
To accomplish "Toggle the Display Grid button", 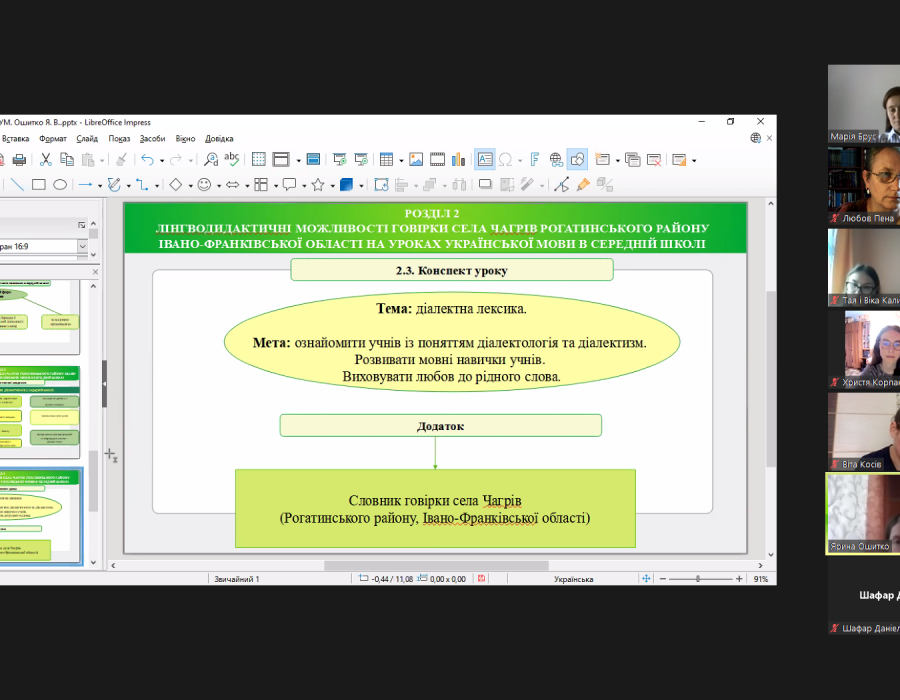I will point(258,159).
